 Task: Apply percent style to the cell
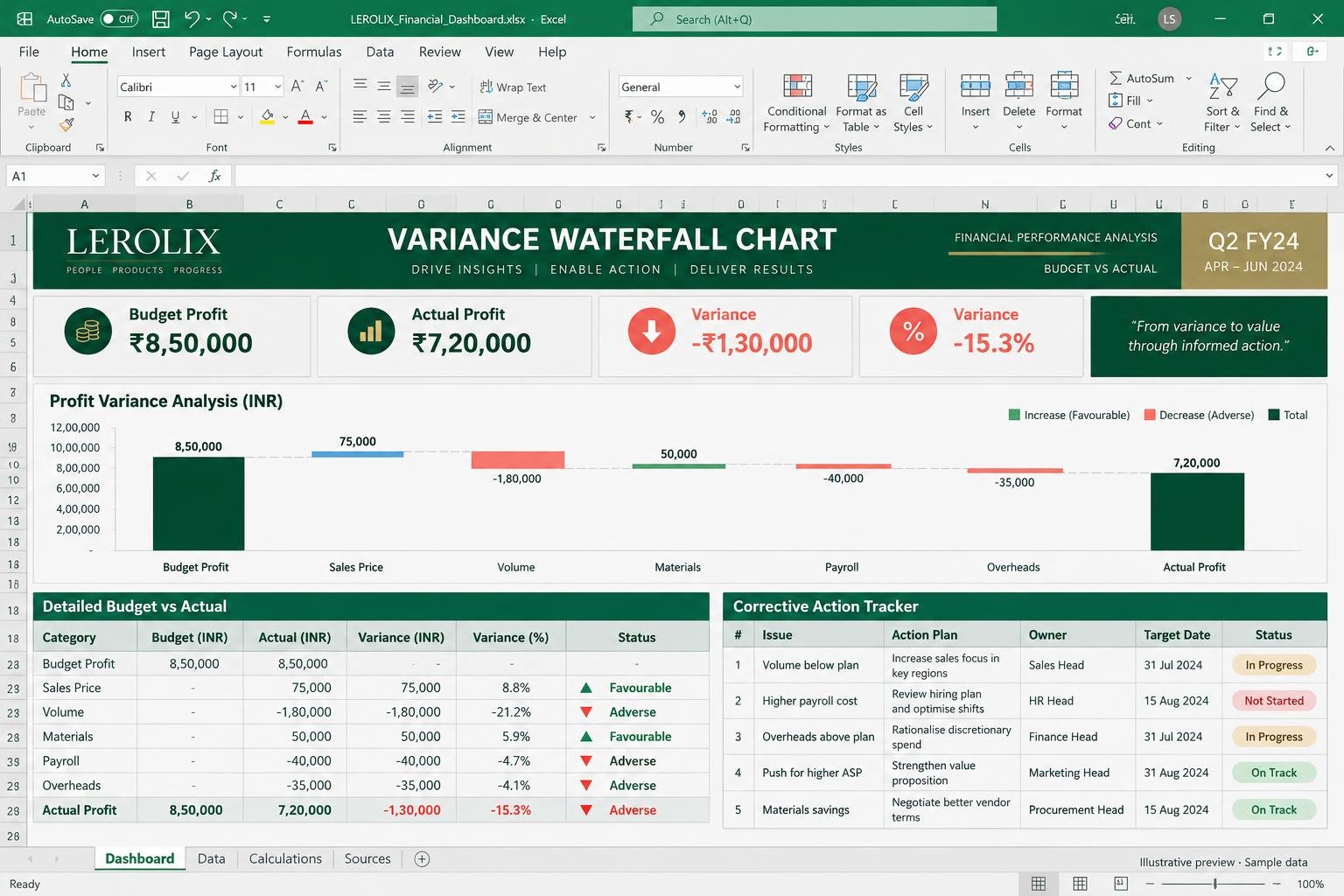point(657,116)
